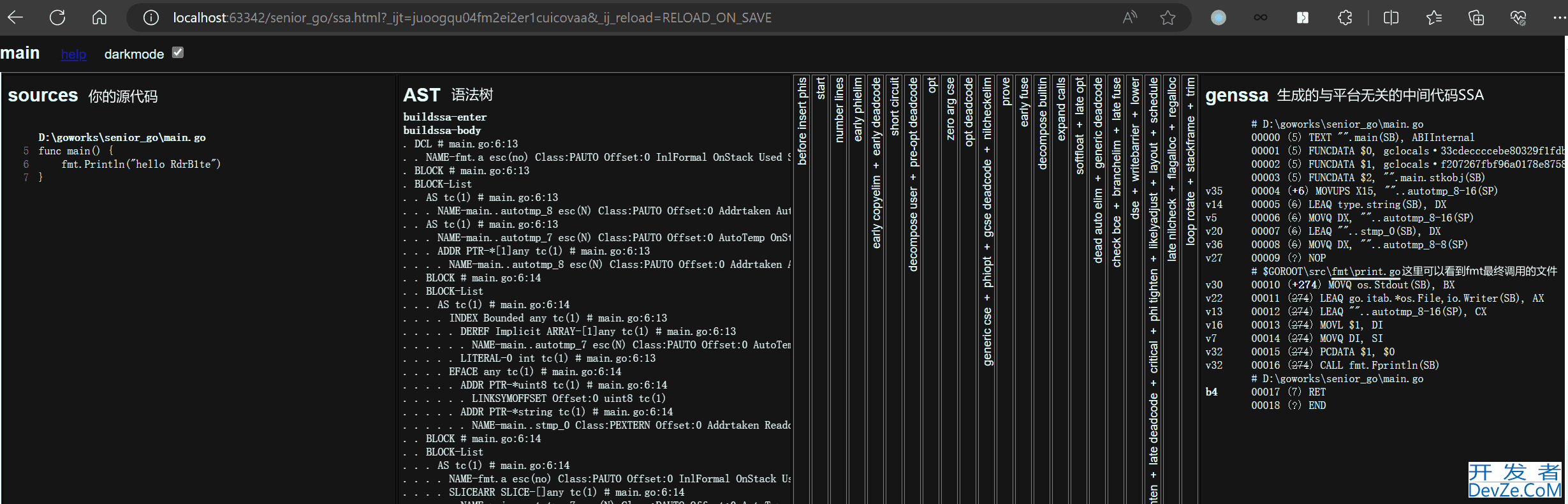Highlight value v22 in genssa
The image size is (1568, 504).
[x=1213, y=298]
